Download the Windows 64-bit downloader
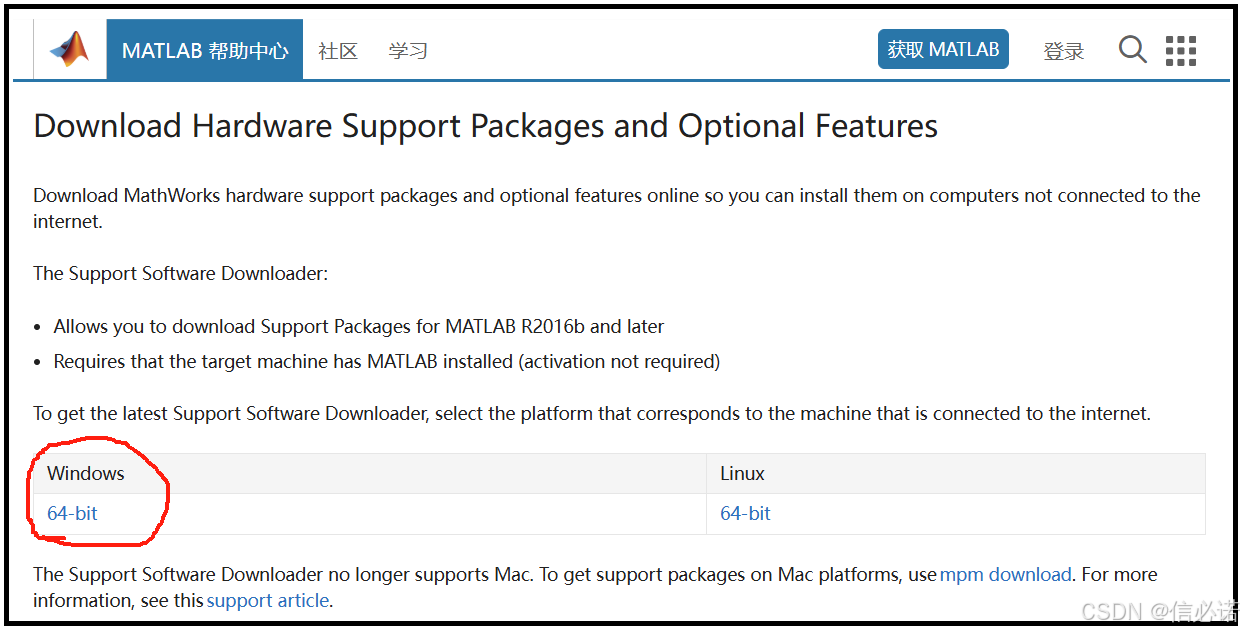The image size is (1244, 631). (x=72, y=513)
